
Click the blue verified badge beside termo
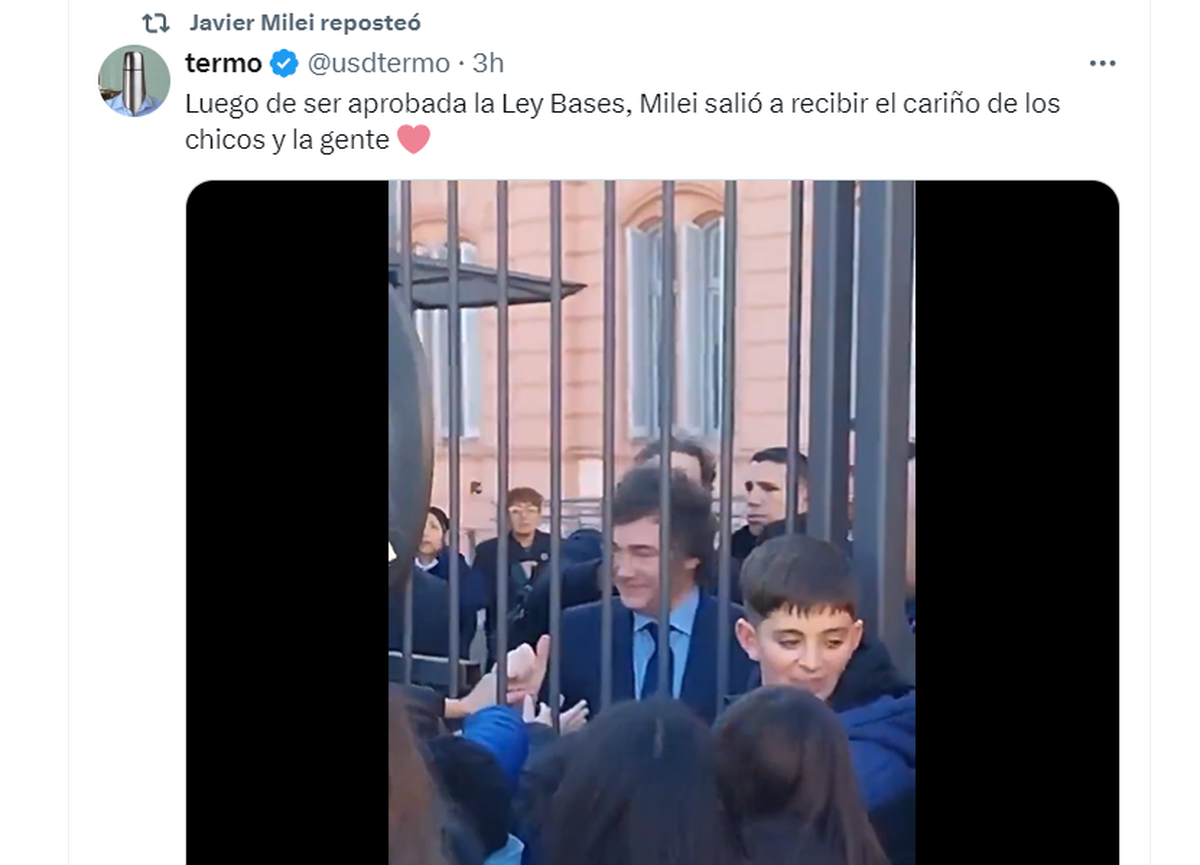pyautogui.click(x=284, y=64)
